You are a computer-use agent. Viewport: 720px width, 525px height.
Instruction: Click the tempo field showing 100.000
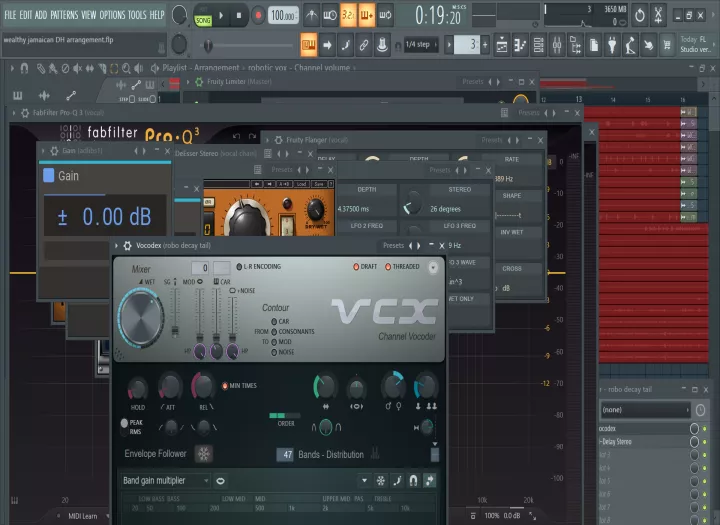pyautogui.click(x=282, y=16)
